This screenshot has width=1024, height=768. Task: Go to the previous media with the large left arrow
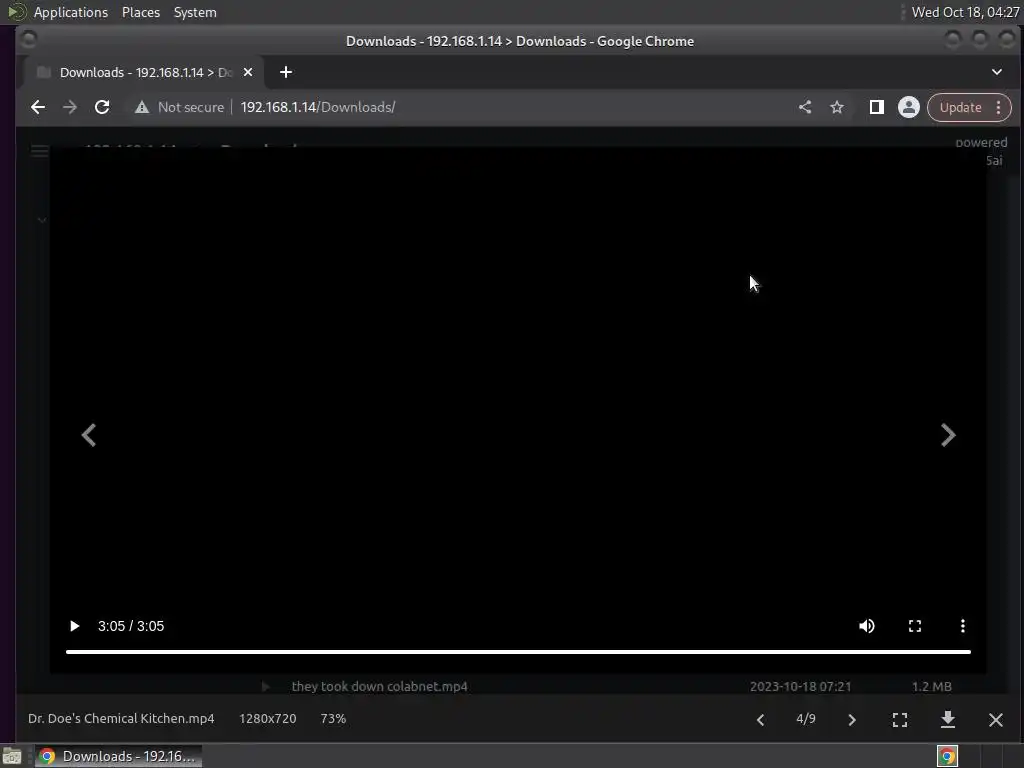(89, 435)
